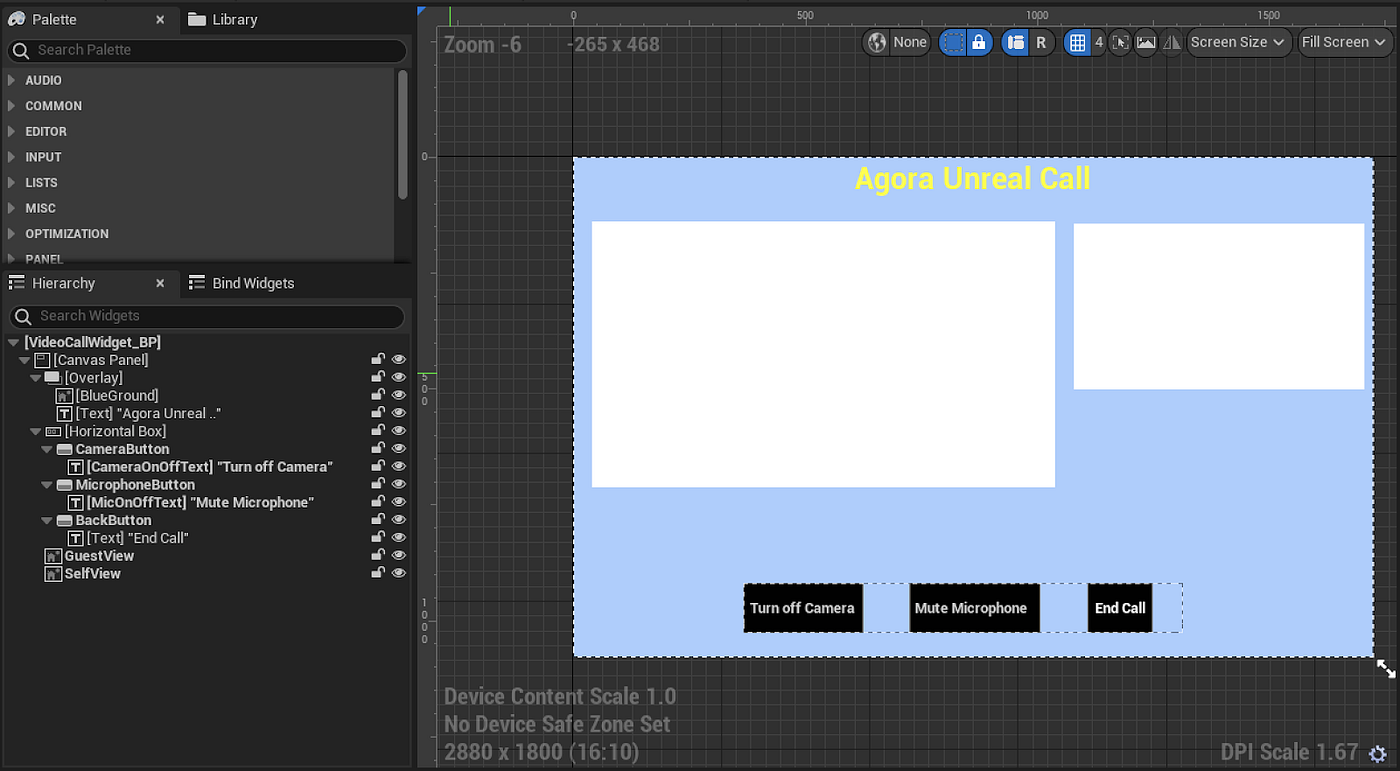Click the Mute Microphone button in canvas
Viewport: 1400px width, 771px height.
974,608
